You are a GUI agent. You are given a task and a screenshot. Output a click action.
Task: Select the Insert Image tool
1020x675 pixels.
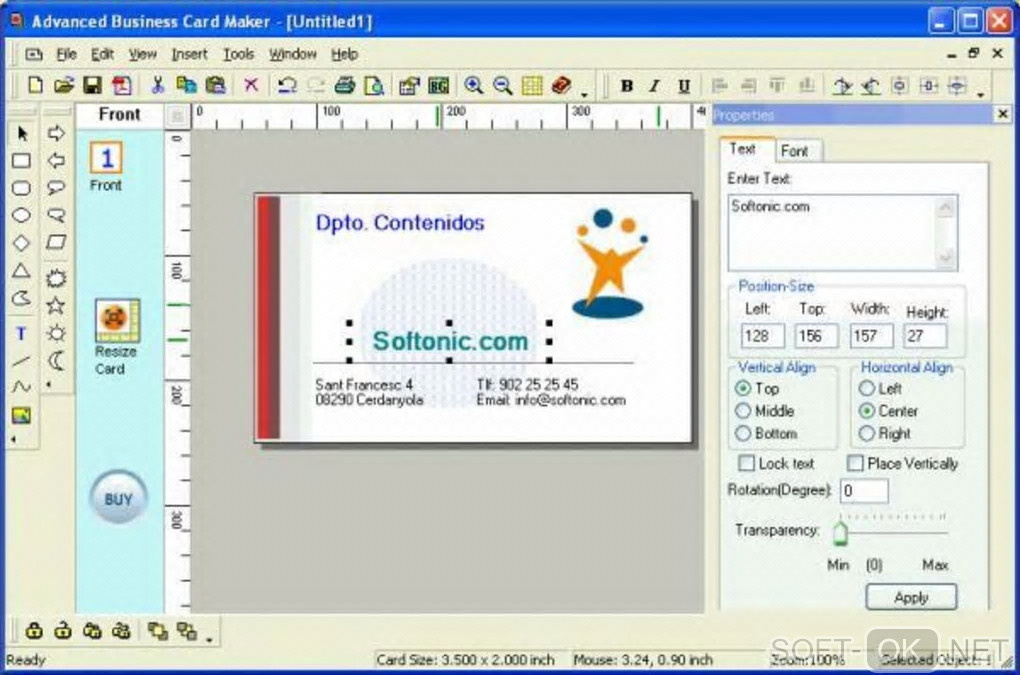(21, 416)
